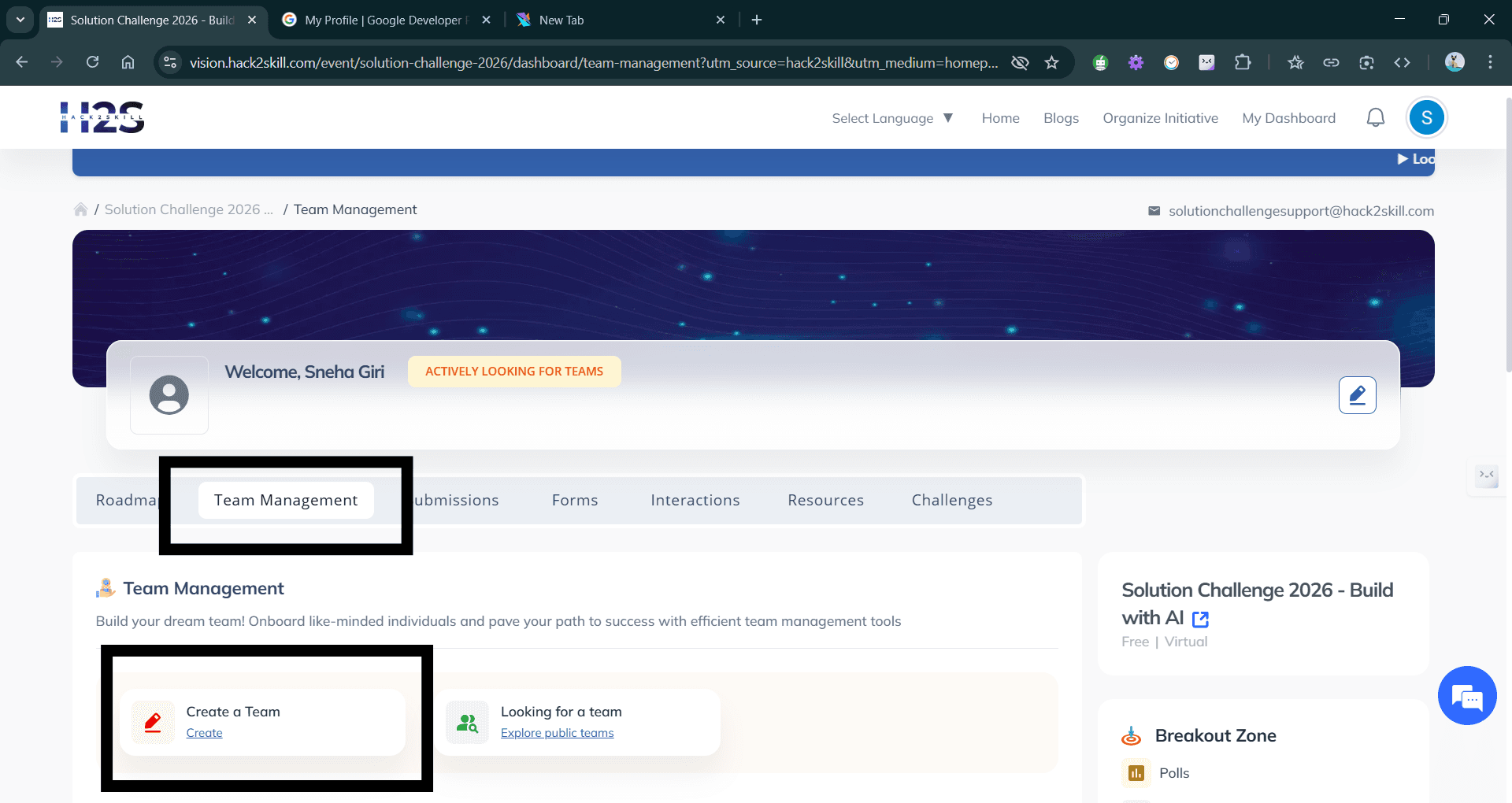Viewport: 1512px width, 803px height.
Task: Click the H2S logo
Action: pyautogui.click(x=102, y=117)
